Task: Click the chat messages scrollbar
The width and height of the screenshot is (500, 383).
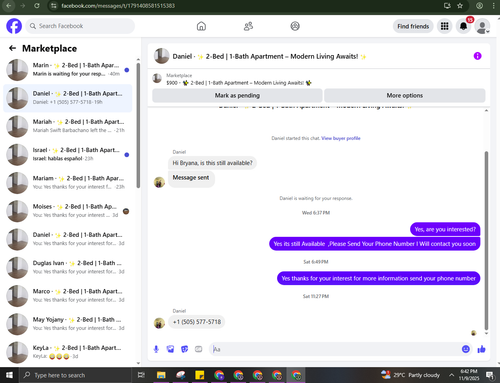Action: [x=486, y=240]
